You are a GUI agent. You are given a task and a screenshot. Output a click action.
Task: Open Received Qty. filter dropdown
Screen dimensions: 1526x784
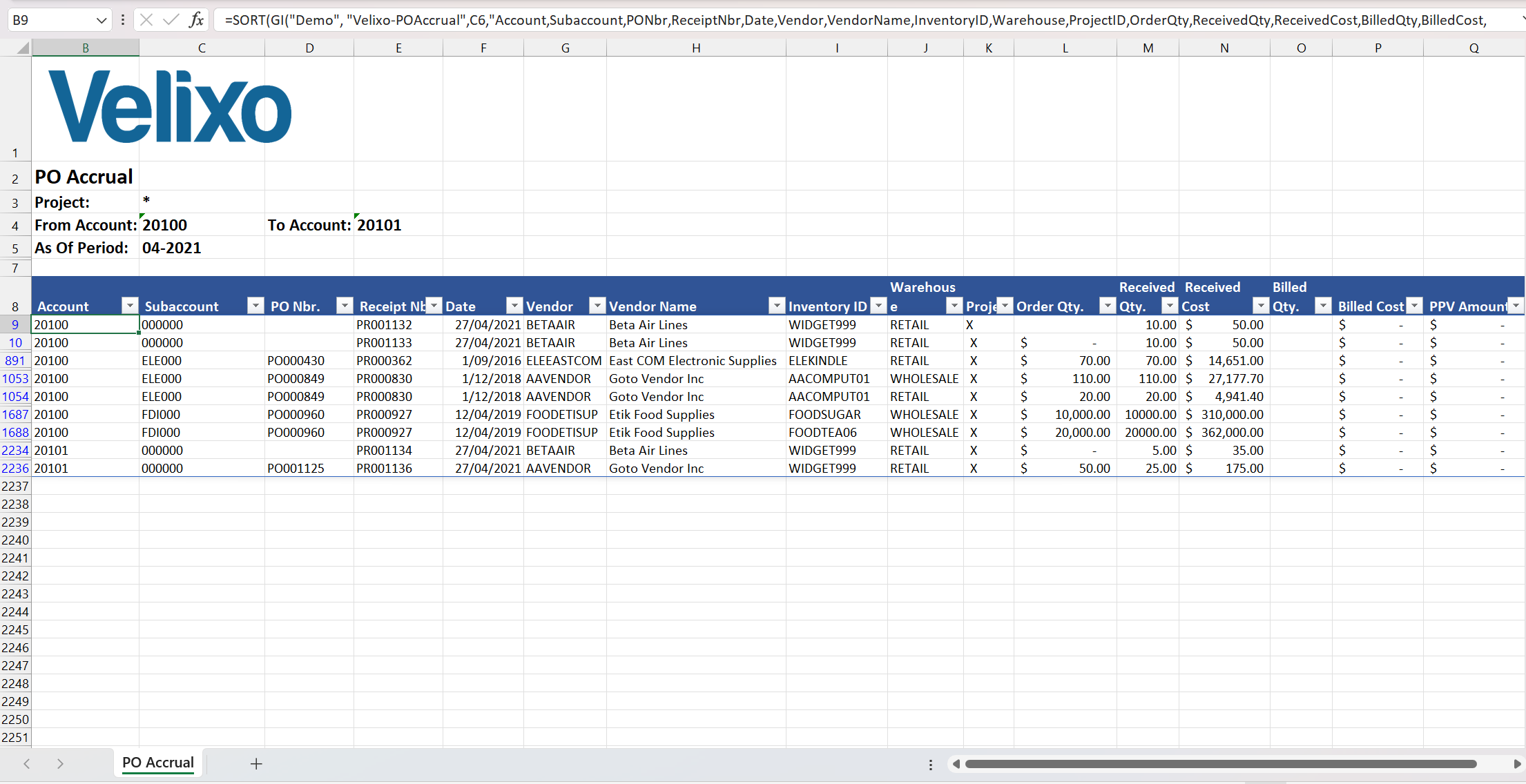[x=1170, y=305]
